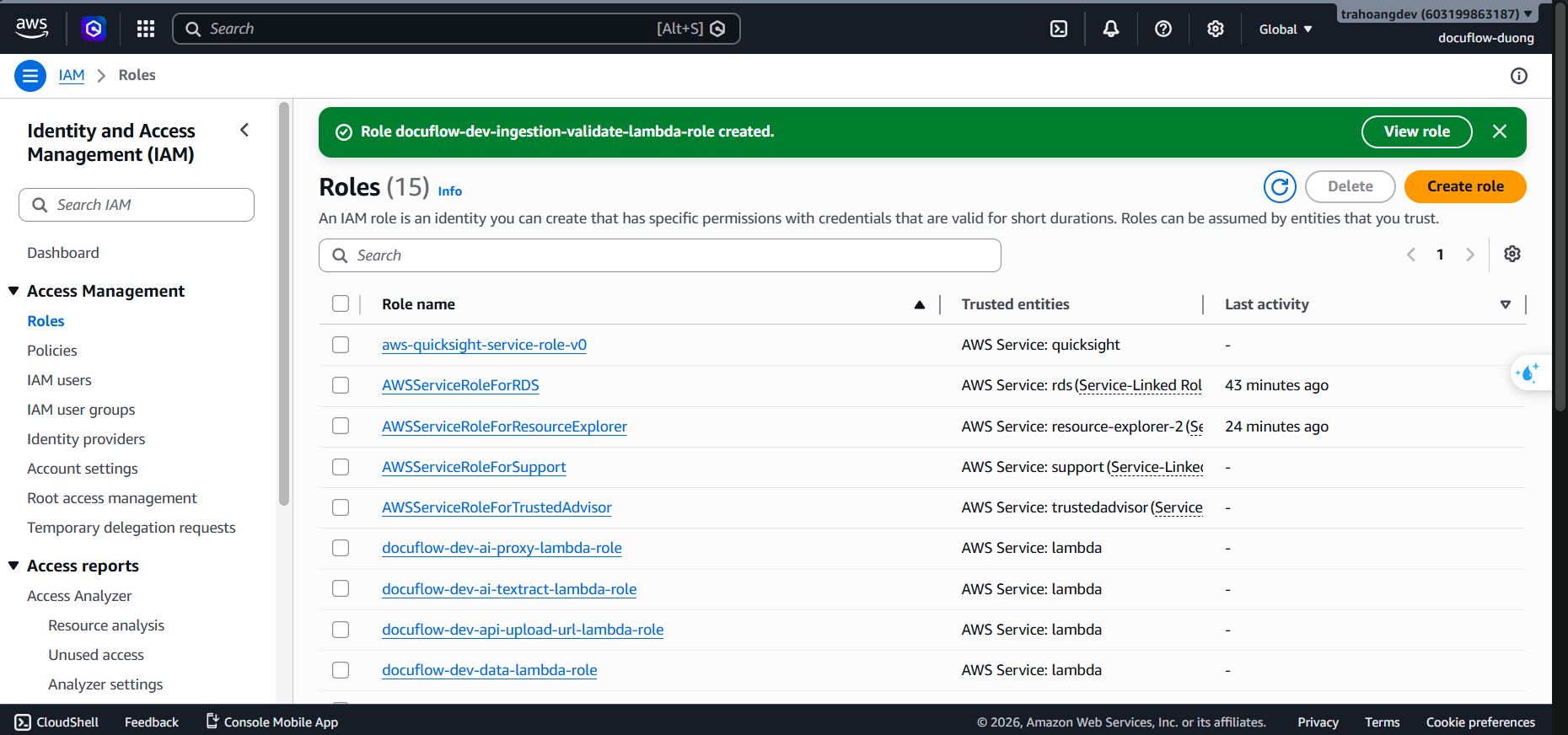This screenshot has height=735, width=1568.
Task: Open CloudShell in the footer
Action: (x=57, y=722)
